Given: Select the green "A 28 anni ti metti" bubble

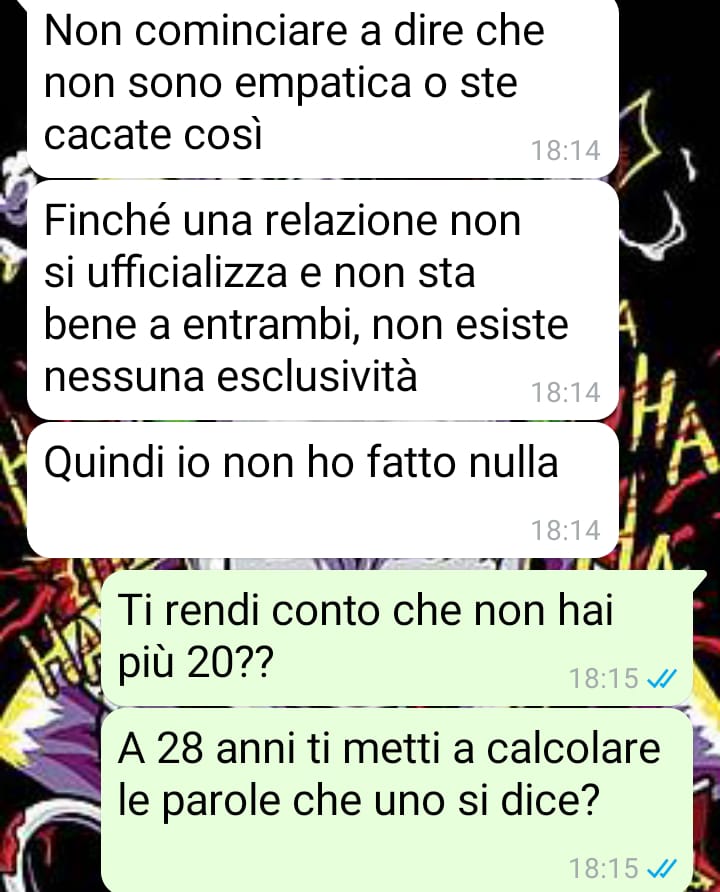Looking at the screenshot, I should 397,800.
